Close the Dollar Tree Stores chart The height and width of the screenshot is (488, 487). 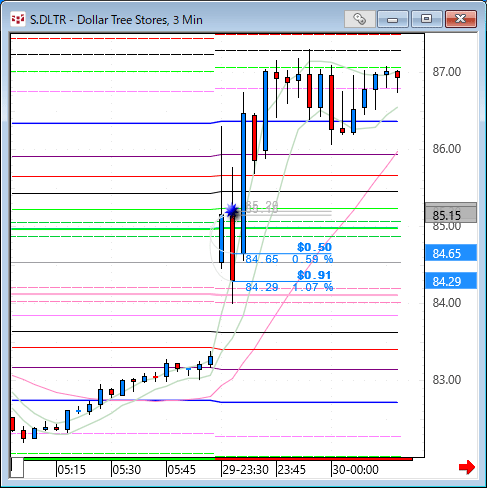(461, 19)
